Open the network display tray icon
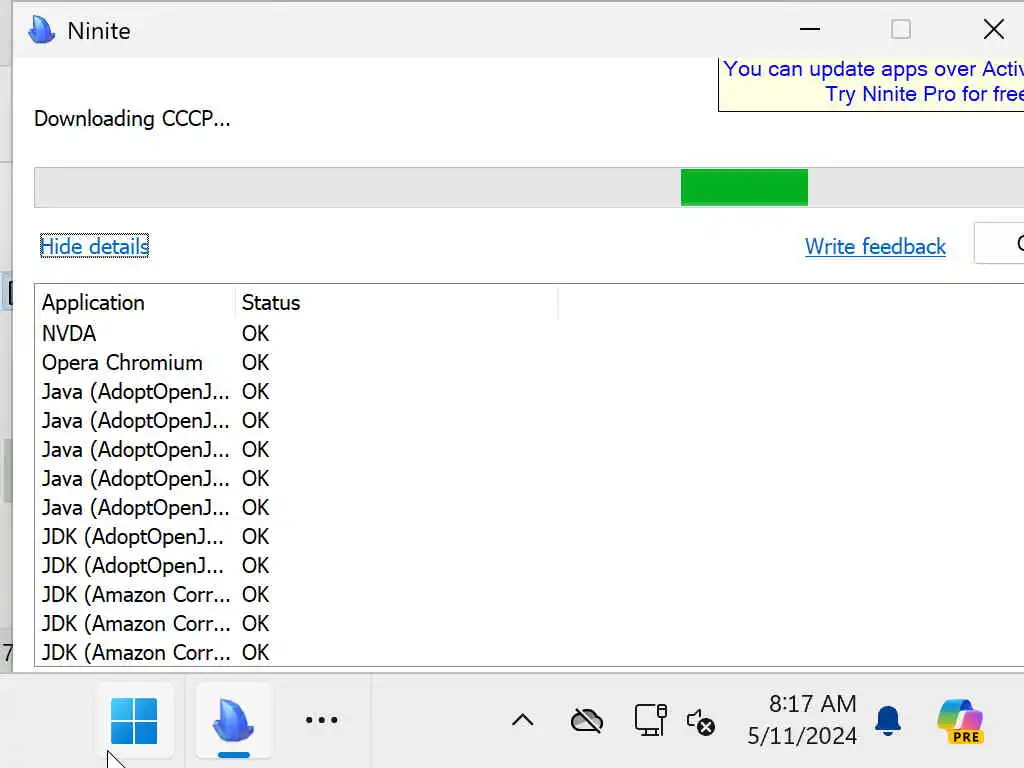The image size is (1024, 768). (650, 720)
